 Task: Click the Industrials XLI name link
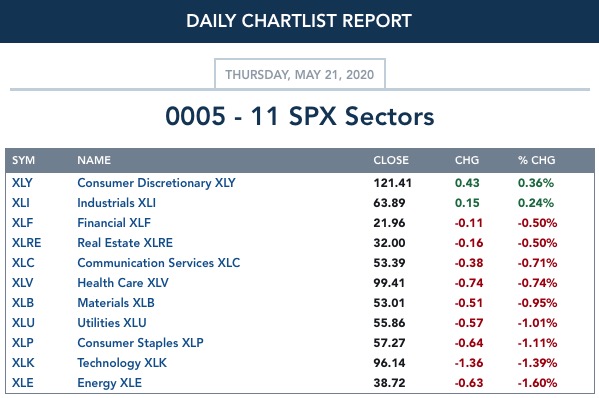[x=117, y=203]
